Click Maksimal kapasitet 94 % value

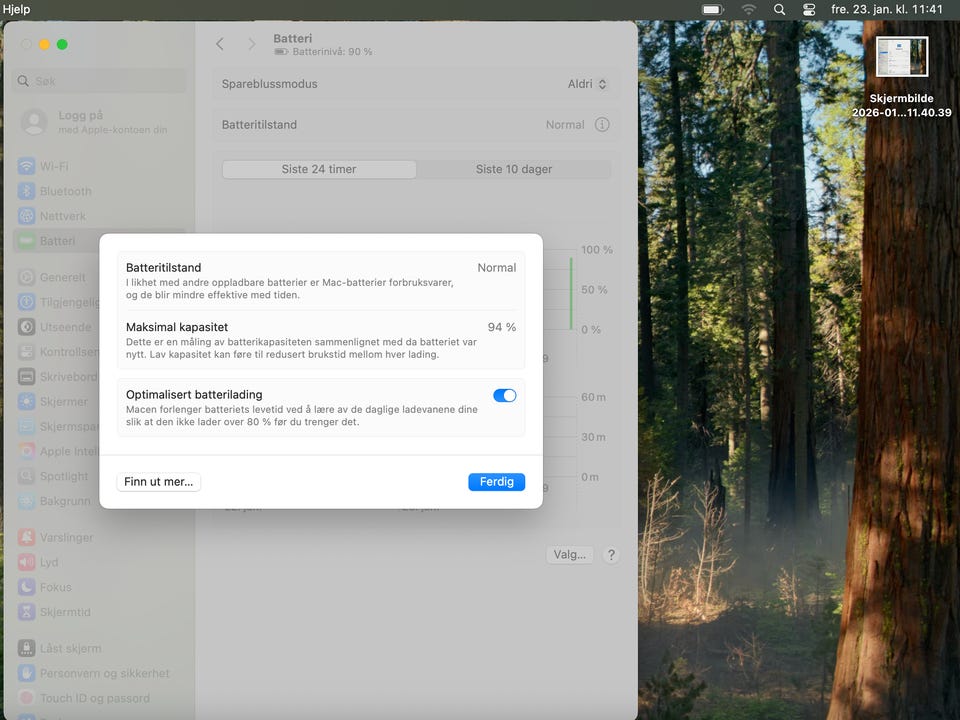(x=501, y=327)
